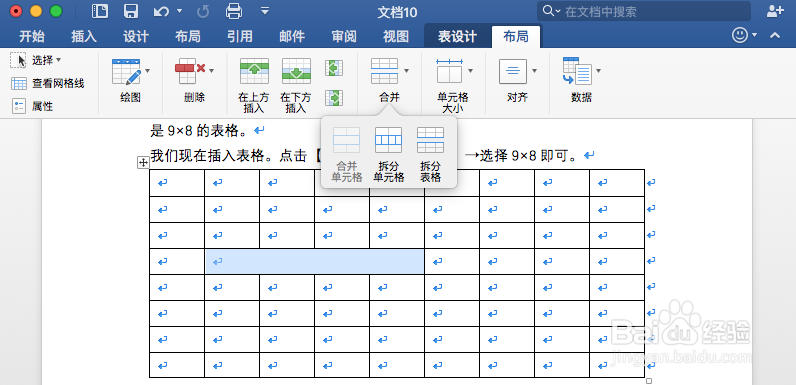Print the document with printer icon
This screenshot has height=385, width=796.
(234, 11)
